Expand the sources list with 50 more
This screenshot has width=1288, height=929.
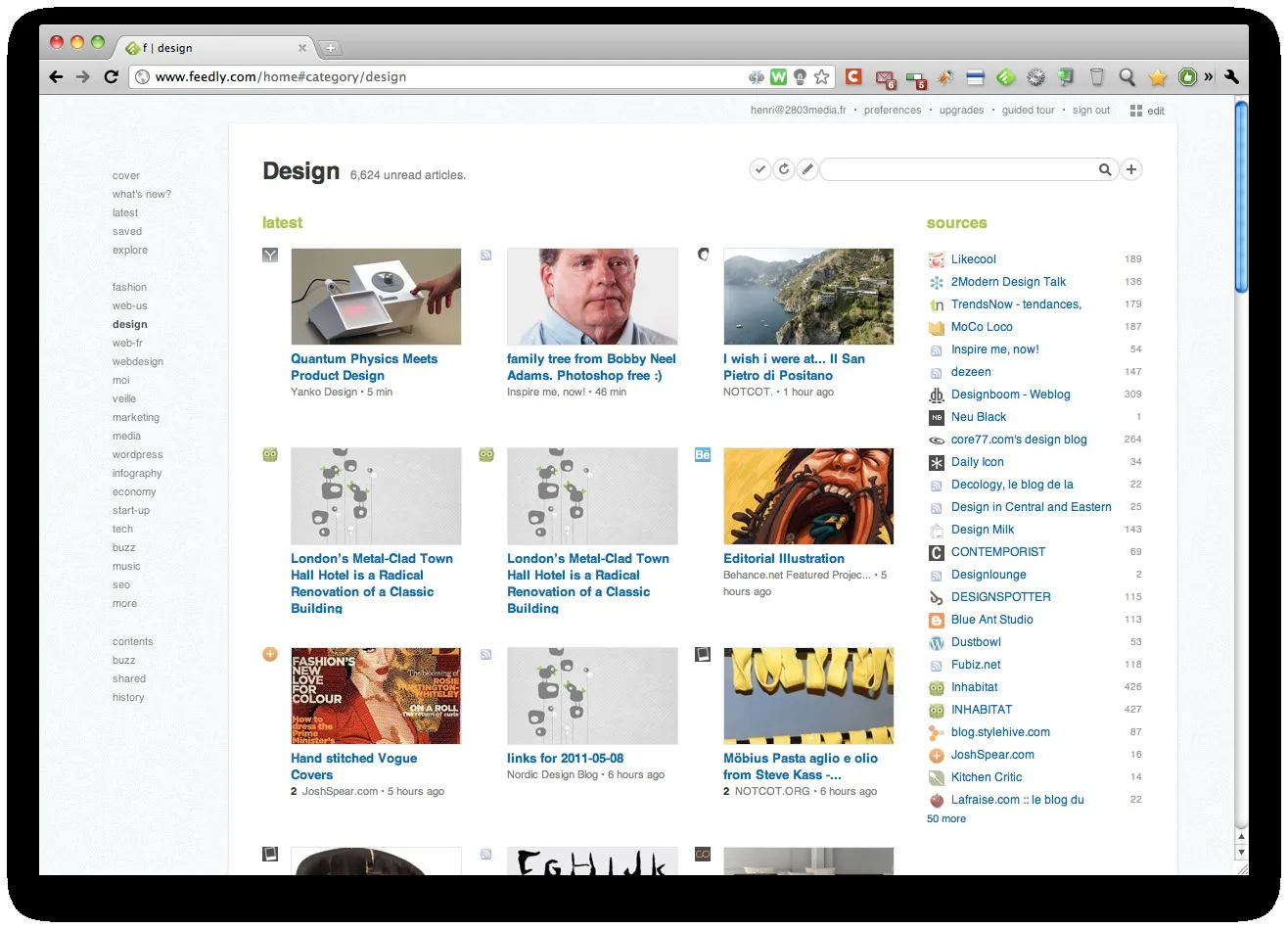946,818
